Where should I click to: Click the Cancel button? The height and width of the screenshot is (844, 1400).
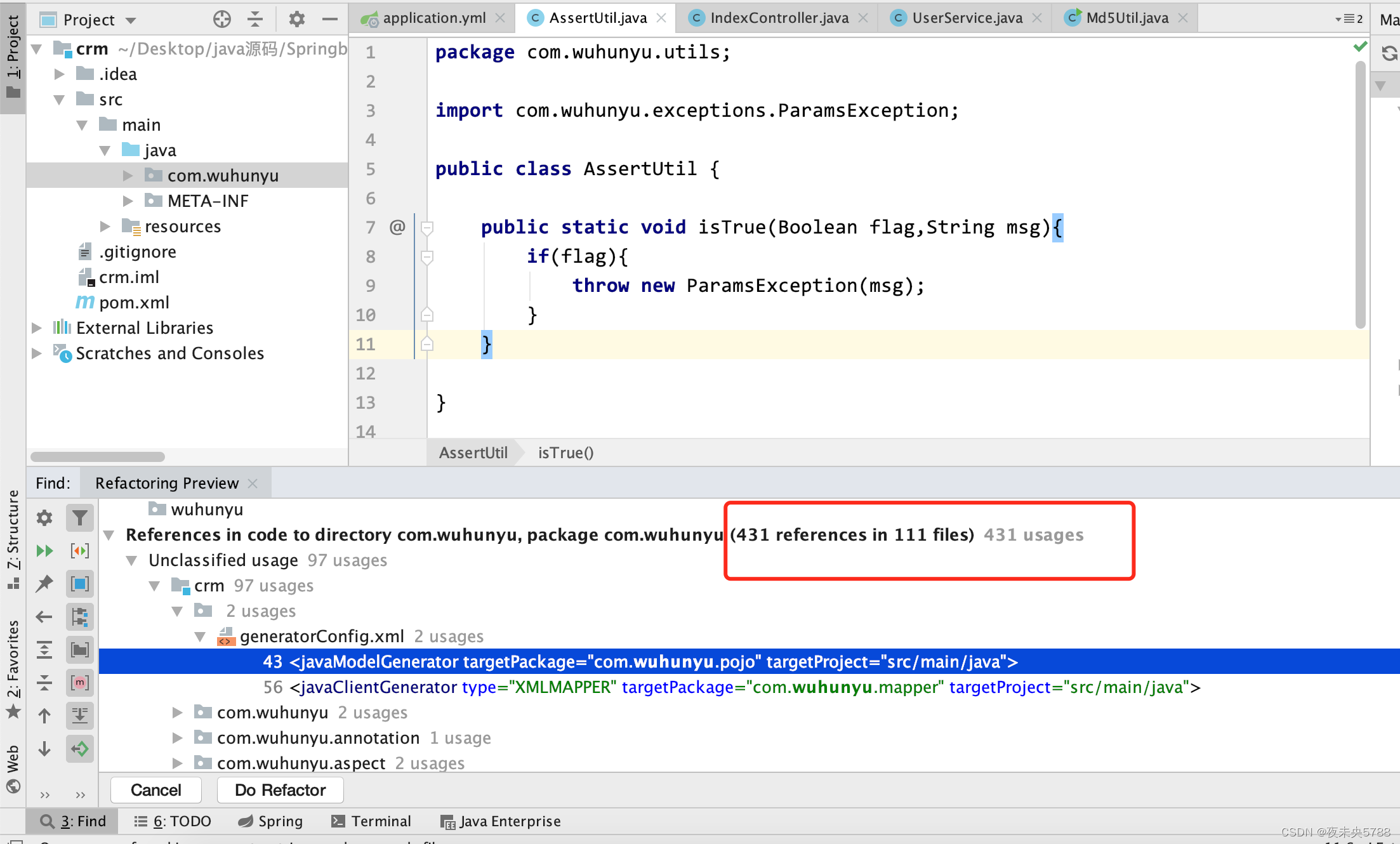[155, 790]
